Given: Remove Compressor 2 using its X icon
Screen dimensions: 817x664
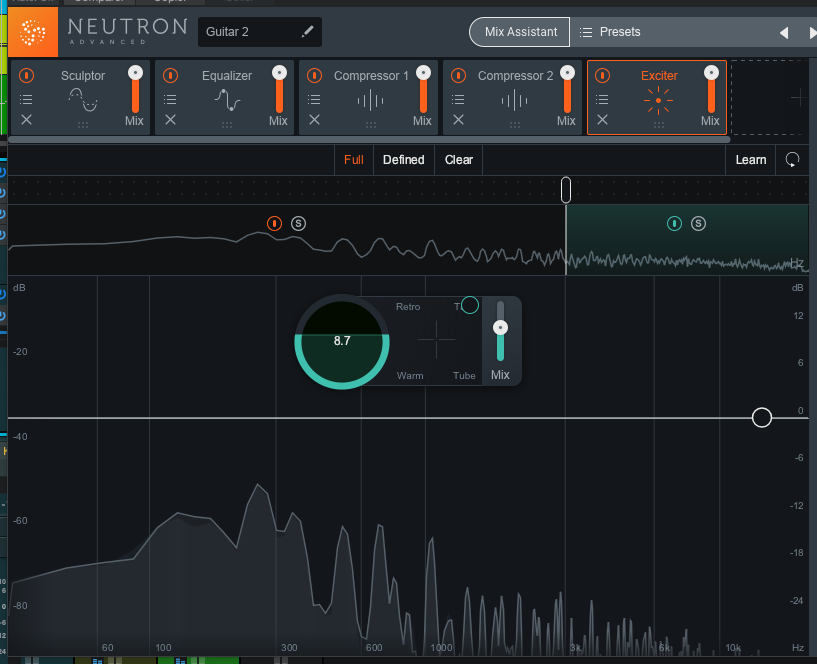Looking at the screenshot, I should 458,120.
